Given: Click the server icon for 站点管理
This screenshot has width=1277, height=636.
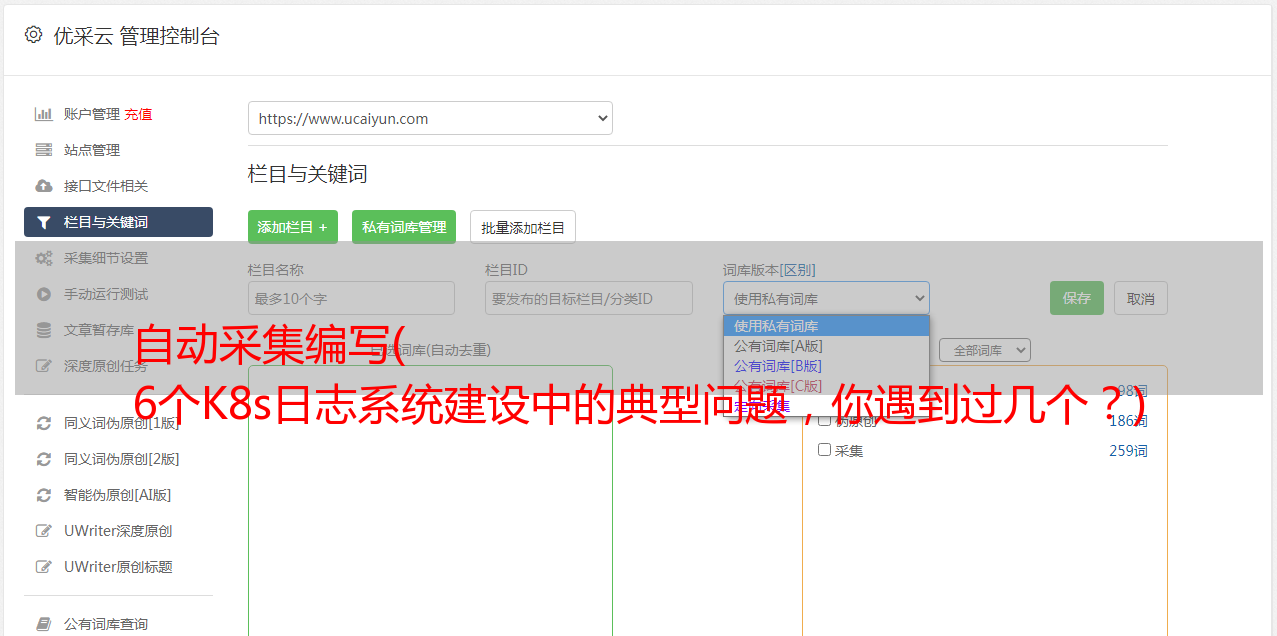Looking at the screenshot, I should [x=44, y=150].
